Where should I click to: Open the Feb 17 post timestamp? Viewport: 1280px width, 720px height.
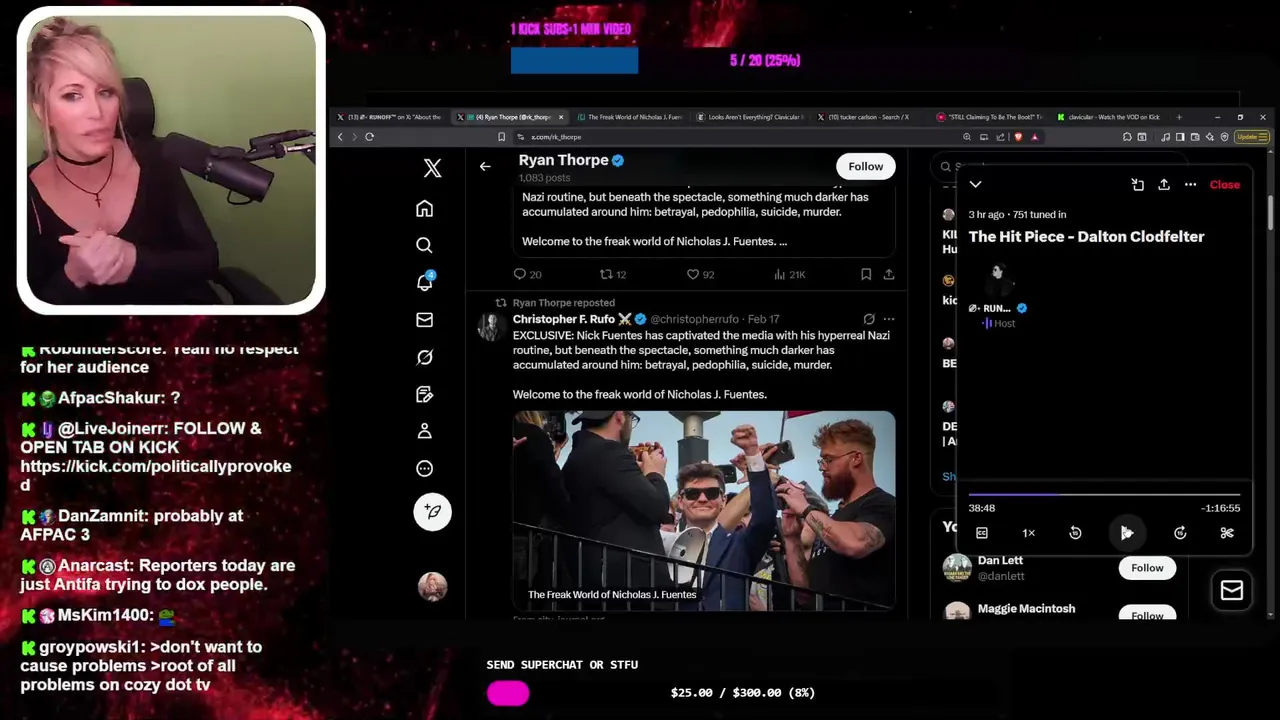coord(763,319)
